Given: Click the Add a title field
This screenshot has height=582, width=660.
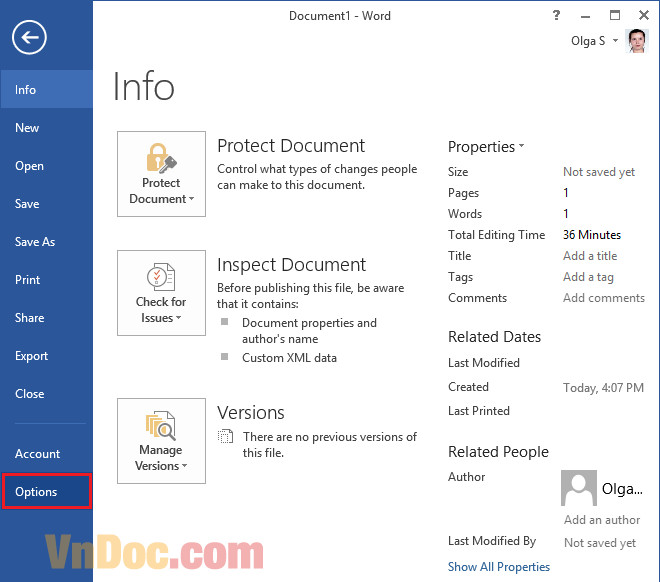Looking at the screenshot, I should click(x=590, y=256).
